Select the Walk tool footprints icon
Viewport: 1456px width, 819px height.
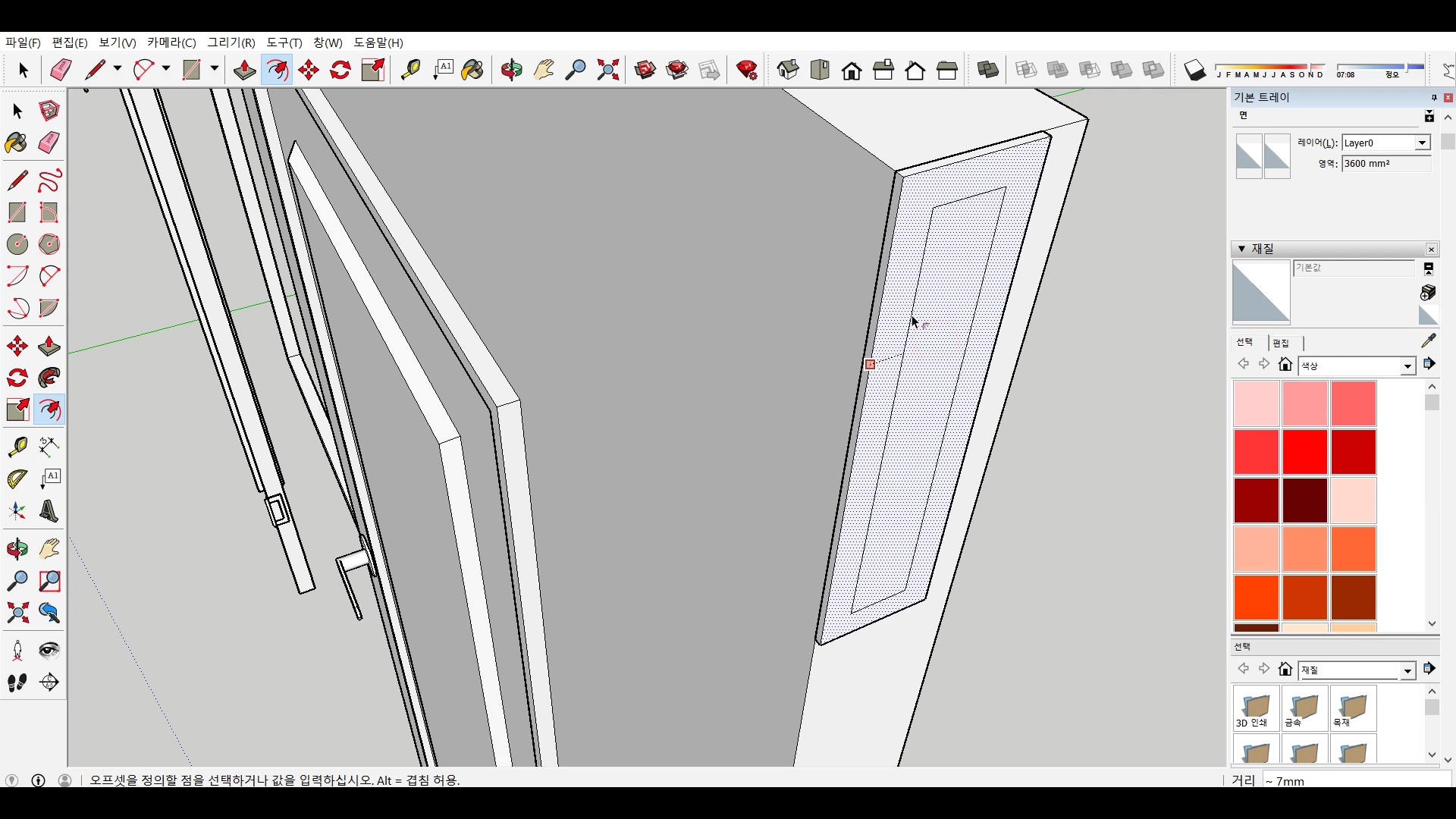point(17,682)
